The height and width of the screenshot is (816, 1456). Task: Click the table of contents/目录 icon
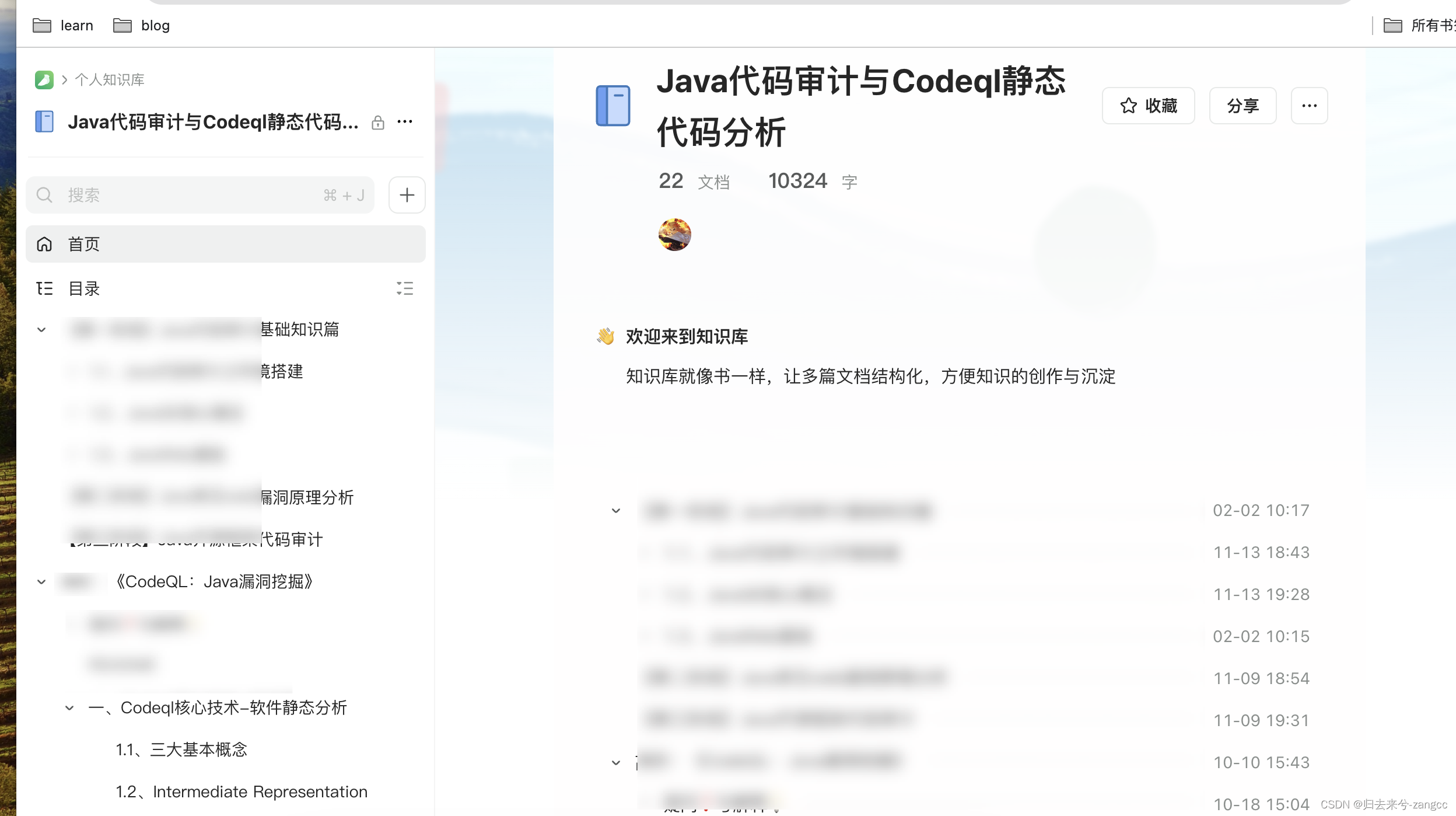pyautogui.click(x=44, y=289)
